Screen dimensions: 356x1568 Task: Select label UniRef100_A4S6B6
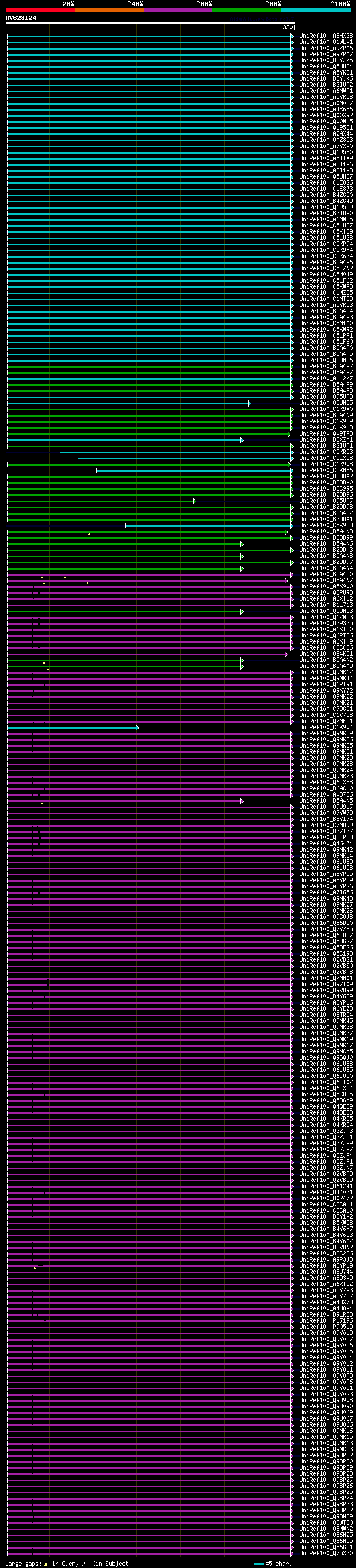[326, 109]
